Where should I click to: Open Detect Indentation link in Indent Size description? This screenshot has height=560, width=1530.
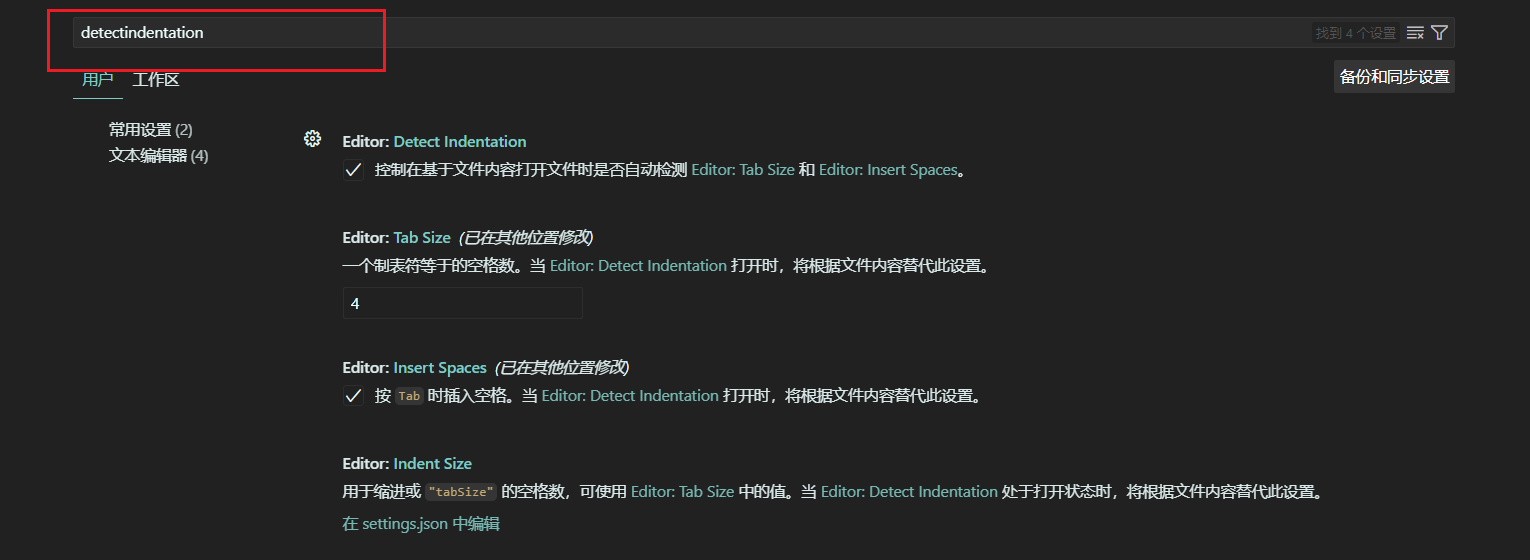[x=909, y=492]
